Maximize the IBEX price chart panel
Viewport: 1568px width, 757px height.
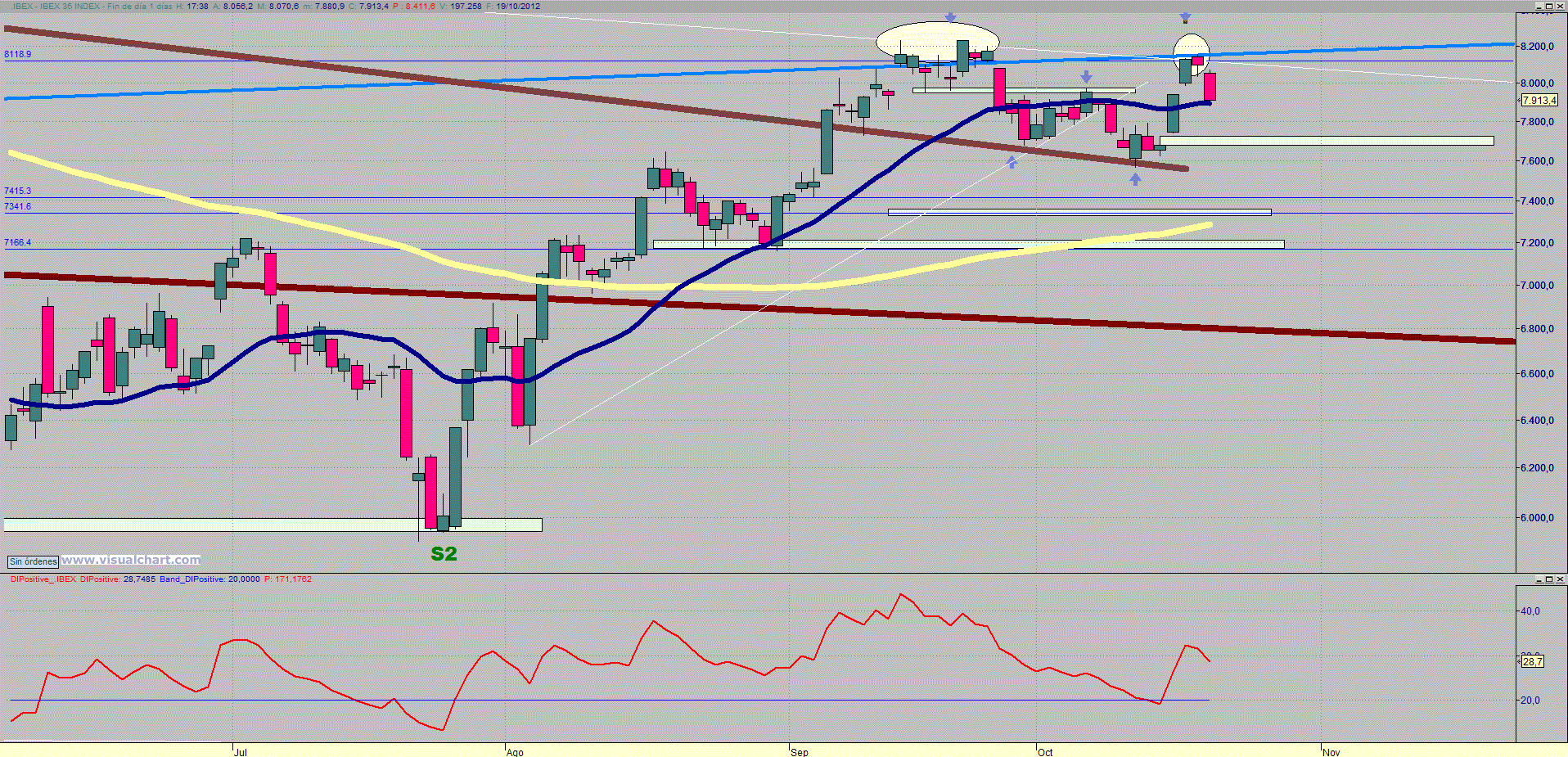pos(1548,6)
